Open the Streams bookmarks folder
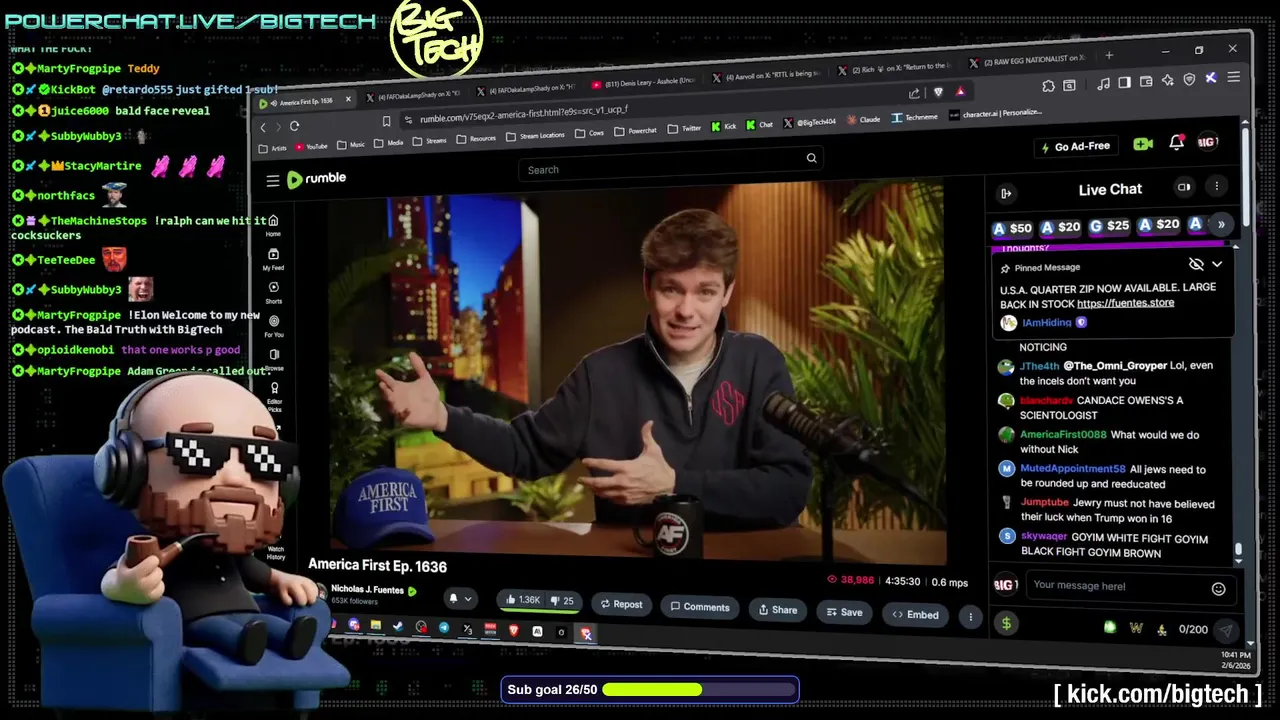This screenshot has height=720, width=1280. coord(430,141)
